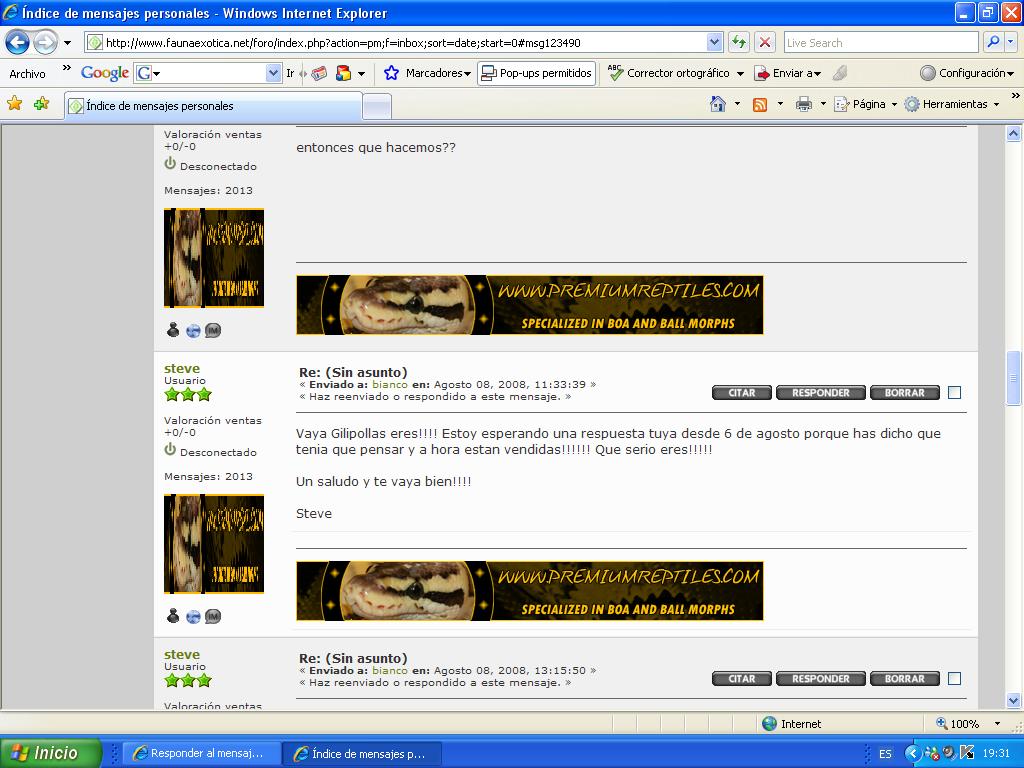This screenshot has height=768, width=1024.
Task: Click the page zoom level 100% control
Action: [x=966, y=723]
